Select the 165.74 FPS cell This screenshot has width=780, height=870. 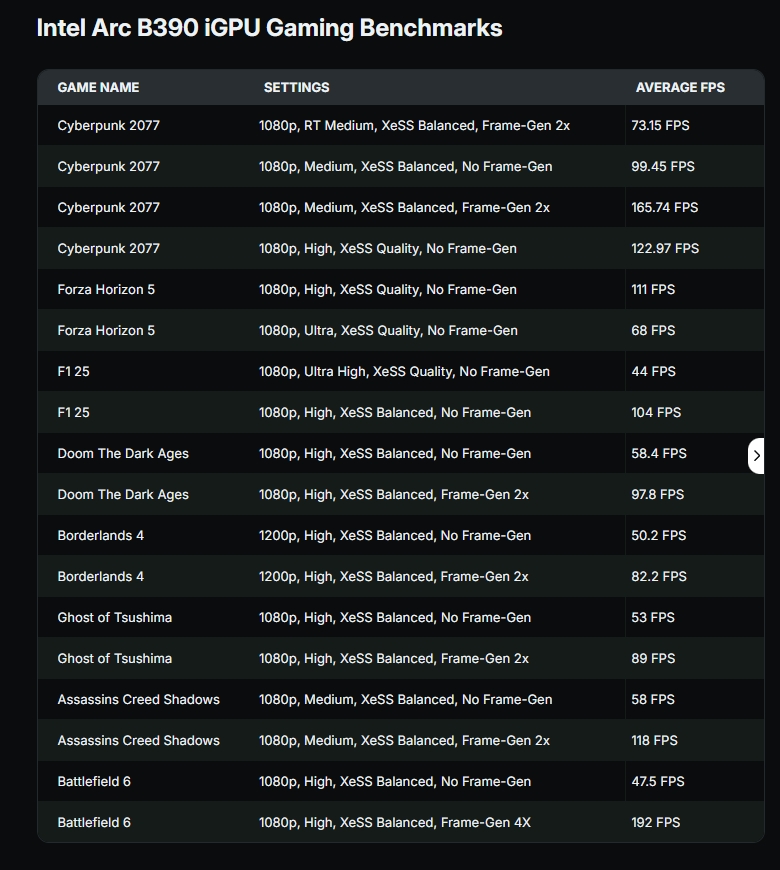pyautogui.click(x=665, y=208)
